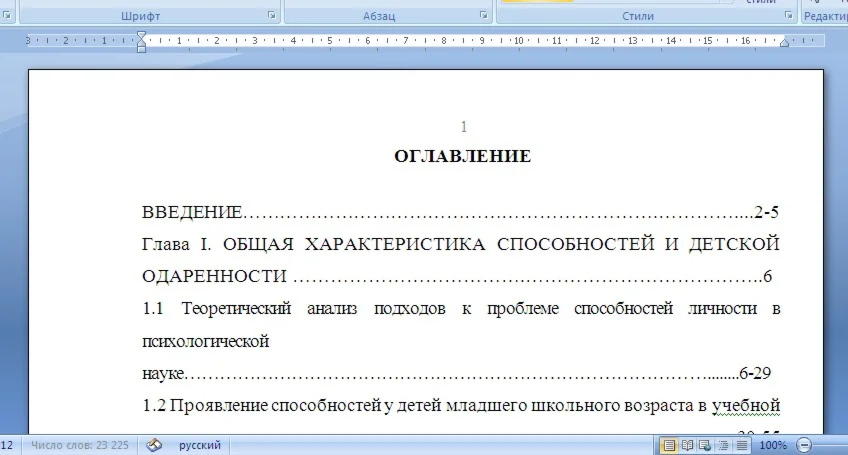Viewport: 848px width, 455px height.
Task: Click the ruler at the 14 cm mark
Action: pyautogui.click(x=671, y=41)
